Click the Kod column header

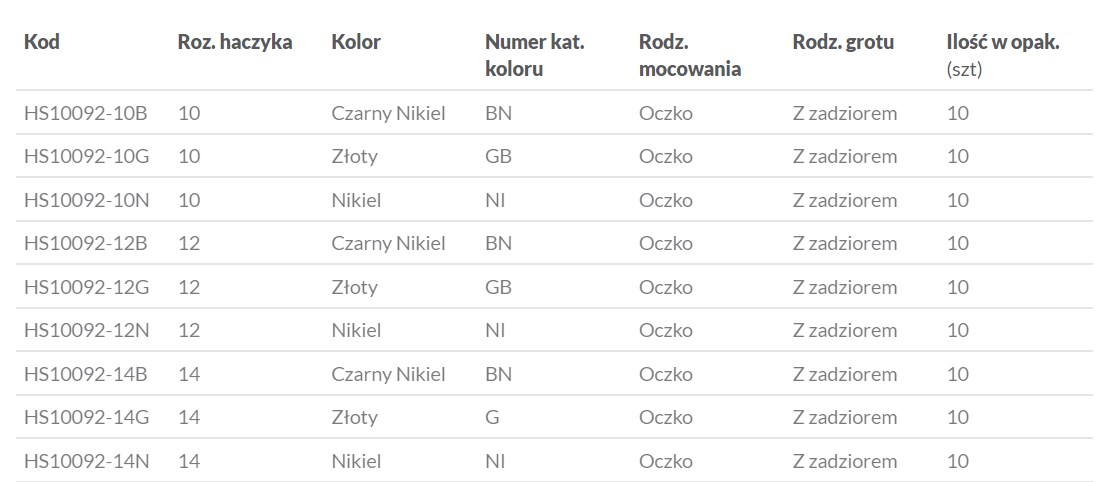click(42, 42)
